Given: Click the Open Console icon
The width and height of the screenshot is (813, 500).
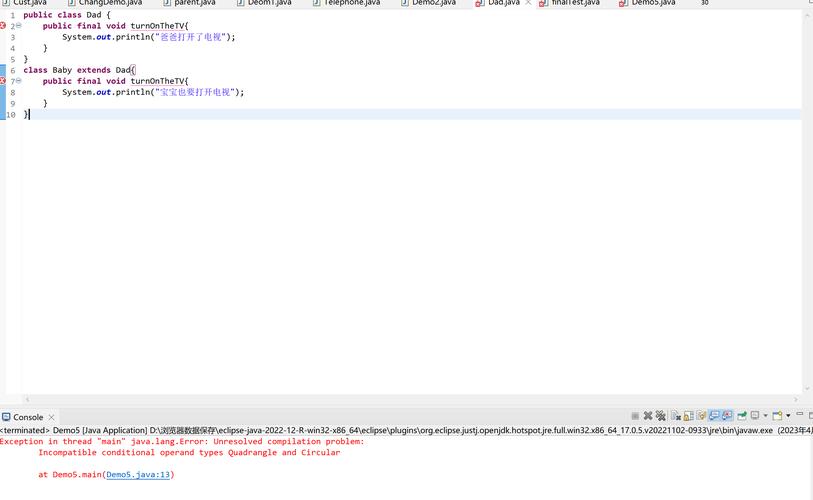Looking at the screenshot, I should [x=777, y=416].
